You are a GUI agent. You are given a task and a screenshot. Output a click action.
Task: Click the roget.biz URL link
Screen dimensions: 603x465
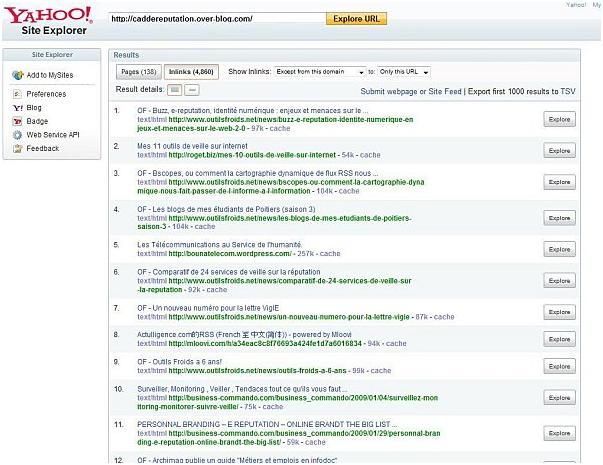tap(252, 155)
